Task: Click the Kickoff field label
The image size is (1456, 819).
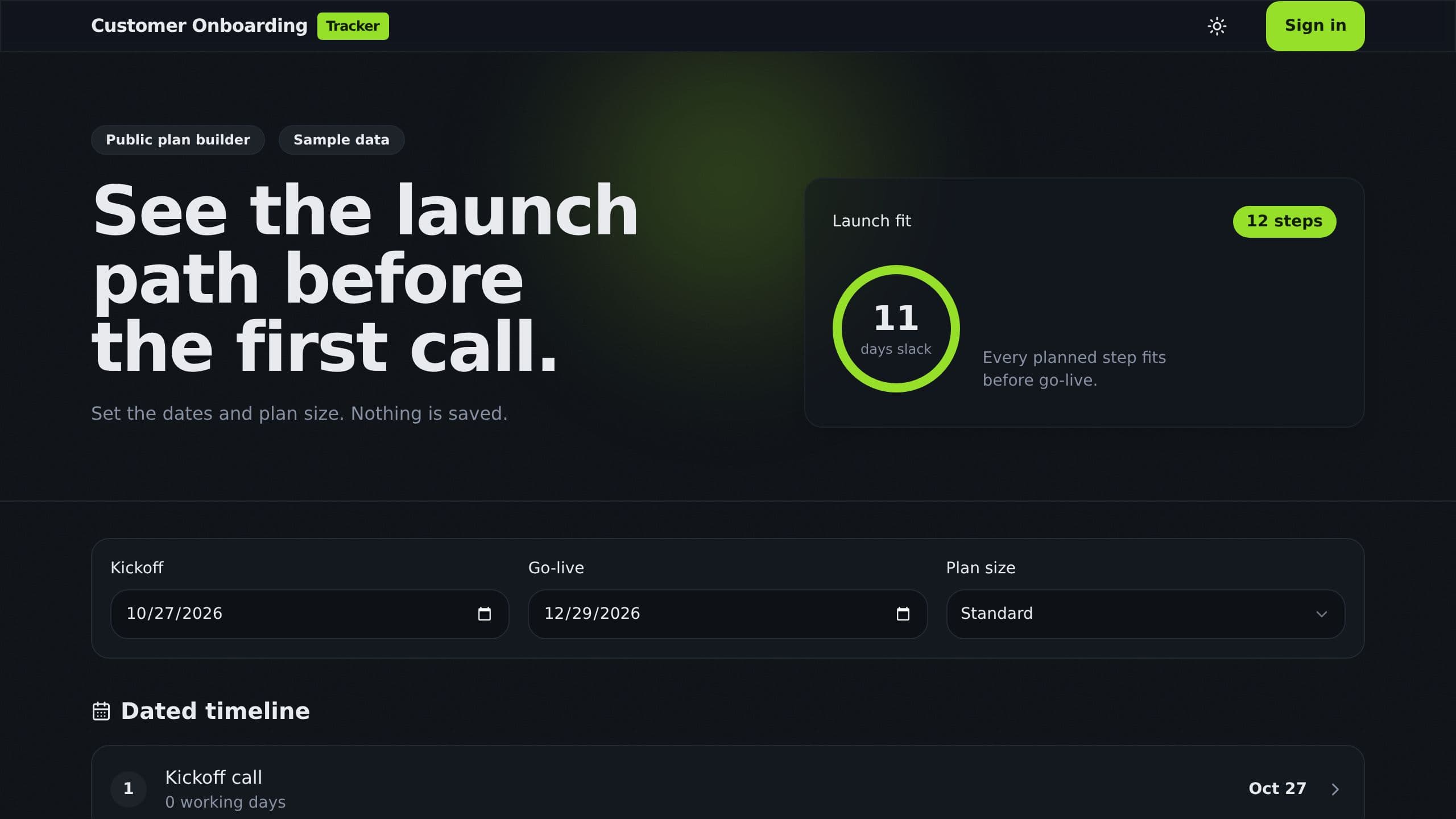Action: point(136,568)
